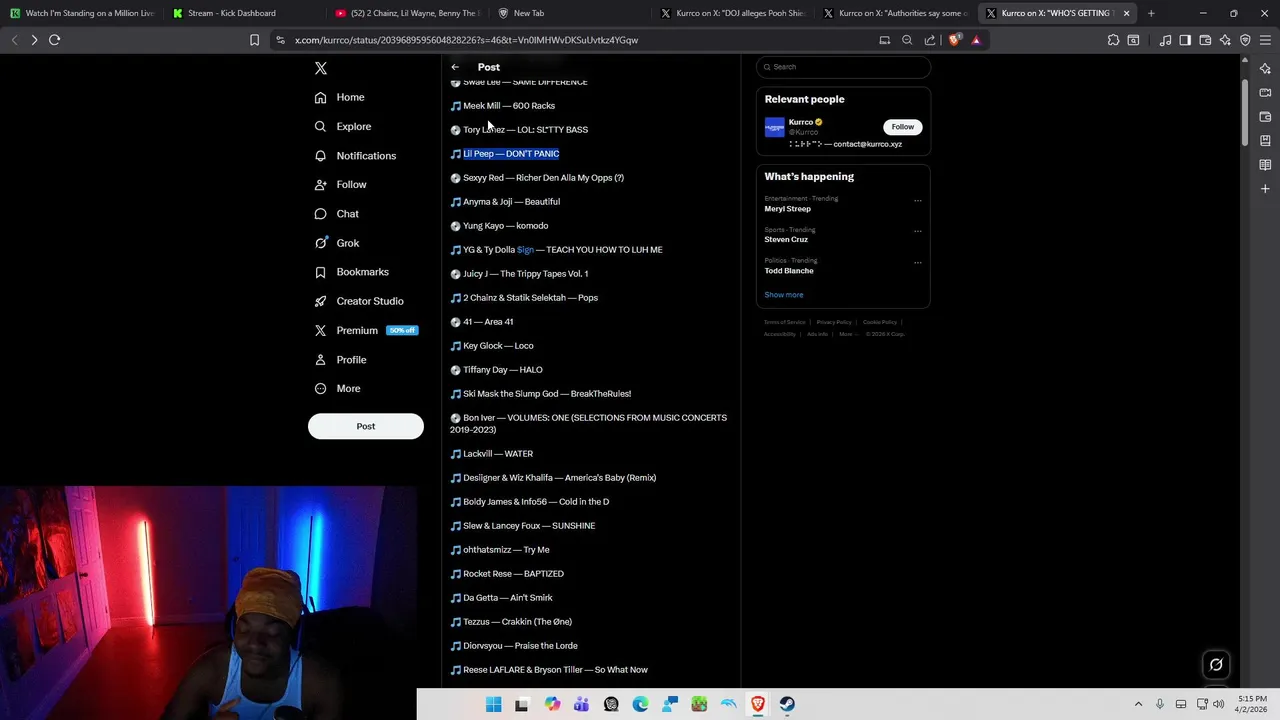Click the 50% off Premium badge
The image size is (1280, 720).
click(402, 330)
